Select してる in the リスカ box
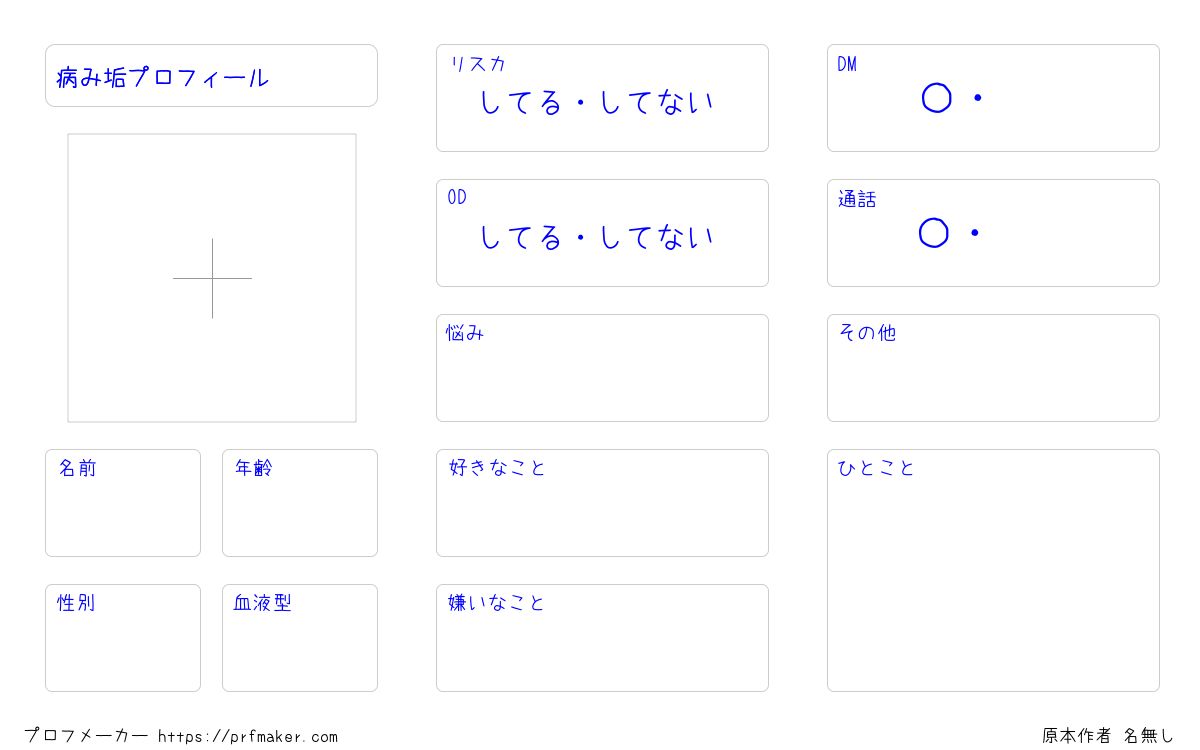The height and width of the screenshot is (750, 1200). tap(521, 102)
